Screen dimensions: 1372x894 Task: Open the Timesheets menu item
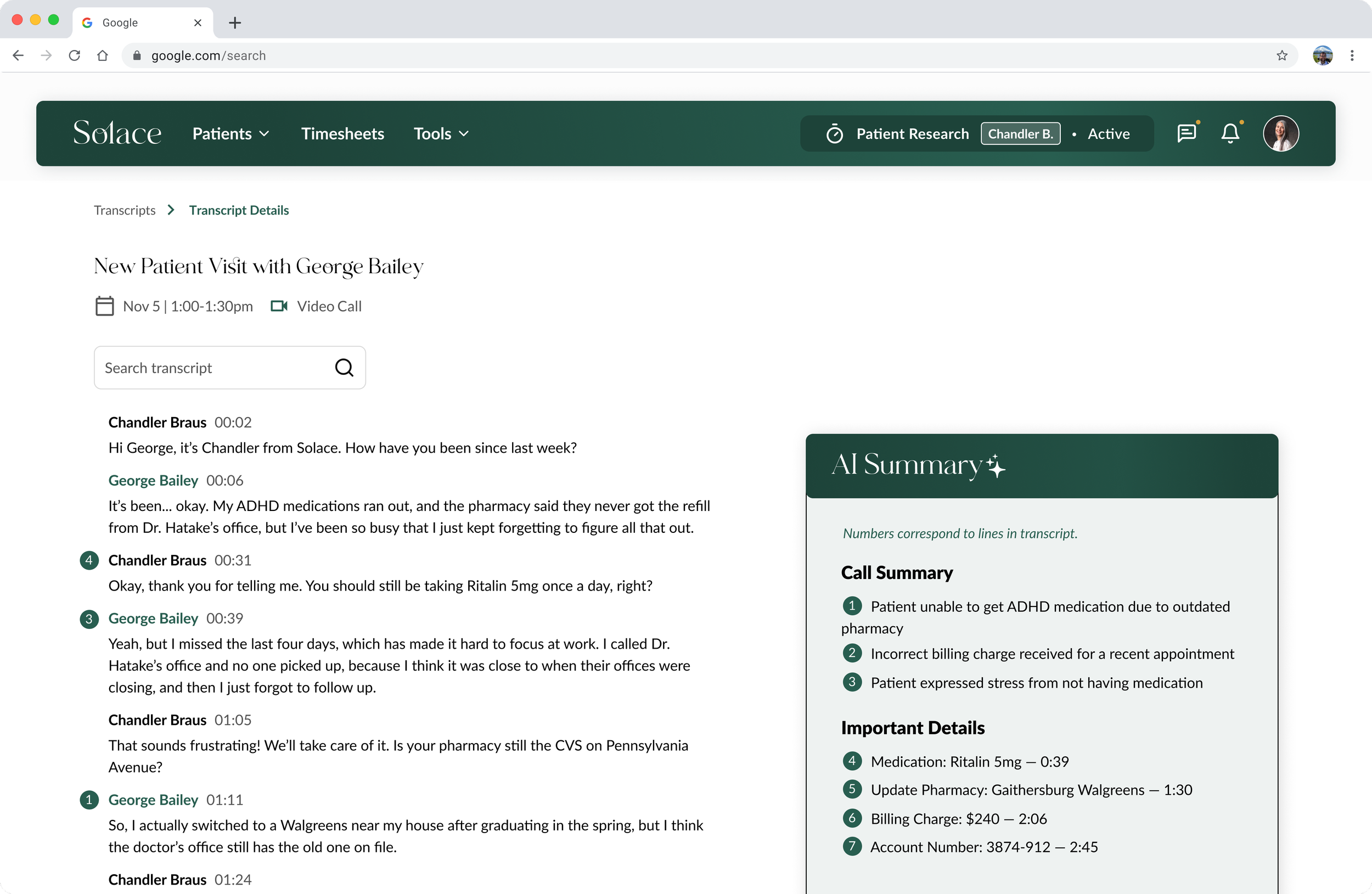(x=342, y=133)
